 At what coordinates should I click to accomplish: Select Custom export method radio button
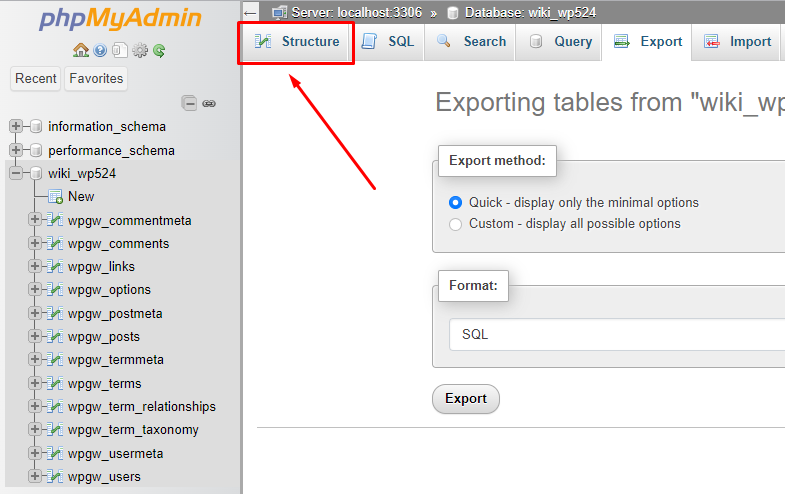click(456, 224)
